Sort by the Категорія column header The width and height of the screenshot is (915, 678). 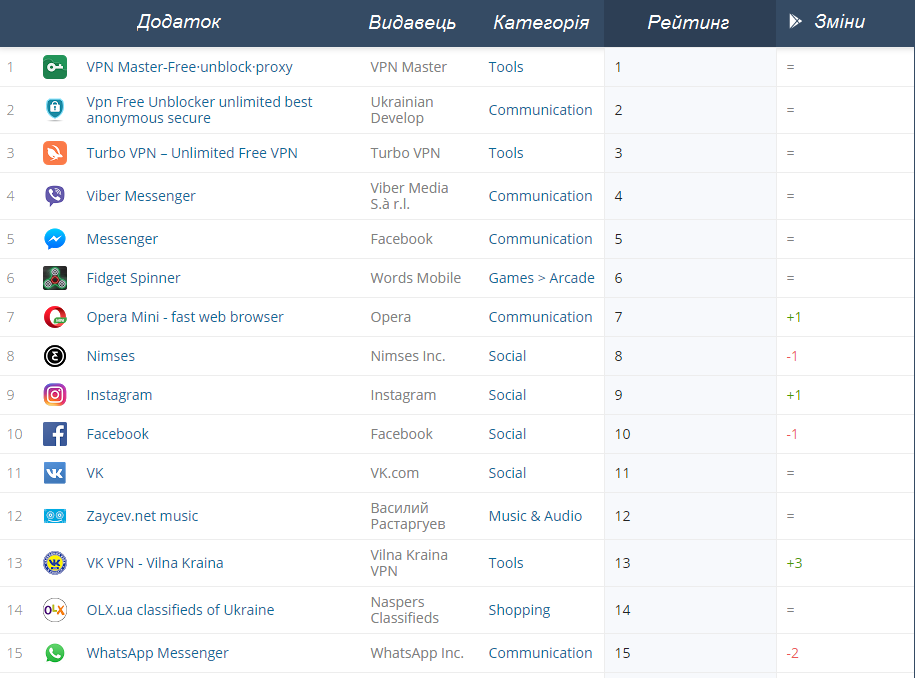541,22
